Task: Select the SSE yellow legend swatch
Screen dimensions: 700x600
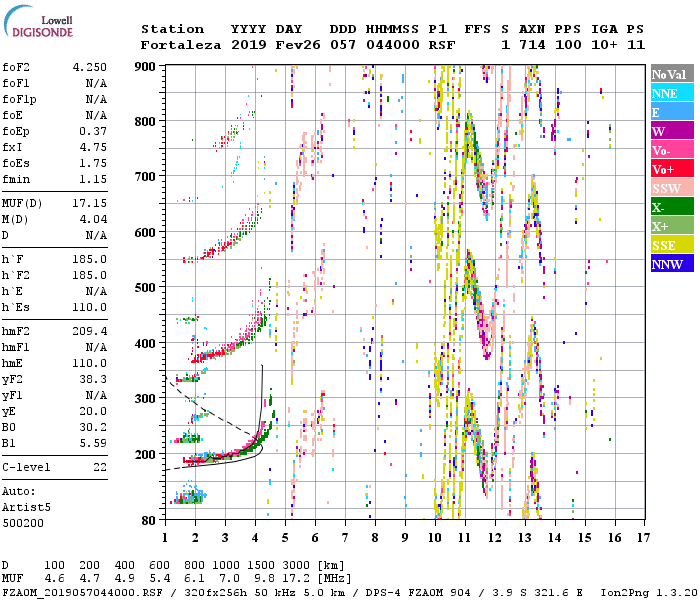Action: coord(672,245)
